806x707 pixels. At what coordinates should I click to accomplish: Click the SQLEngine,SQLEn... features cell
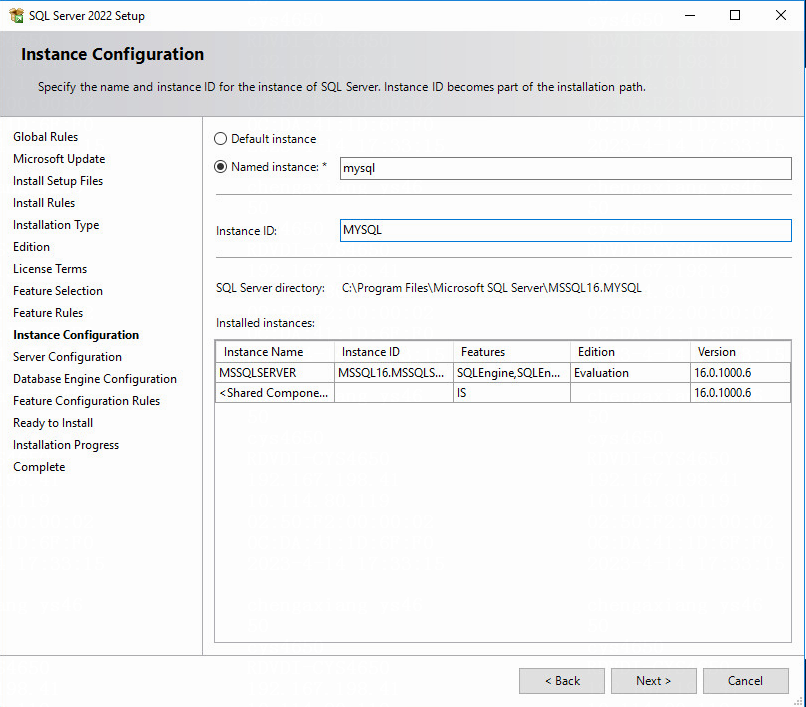tap(512, 373)
